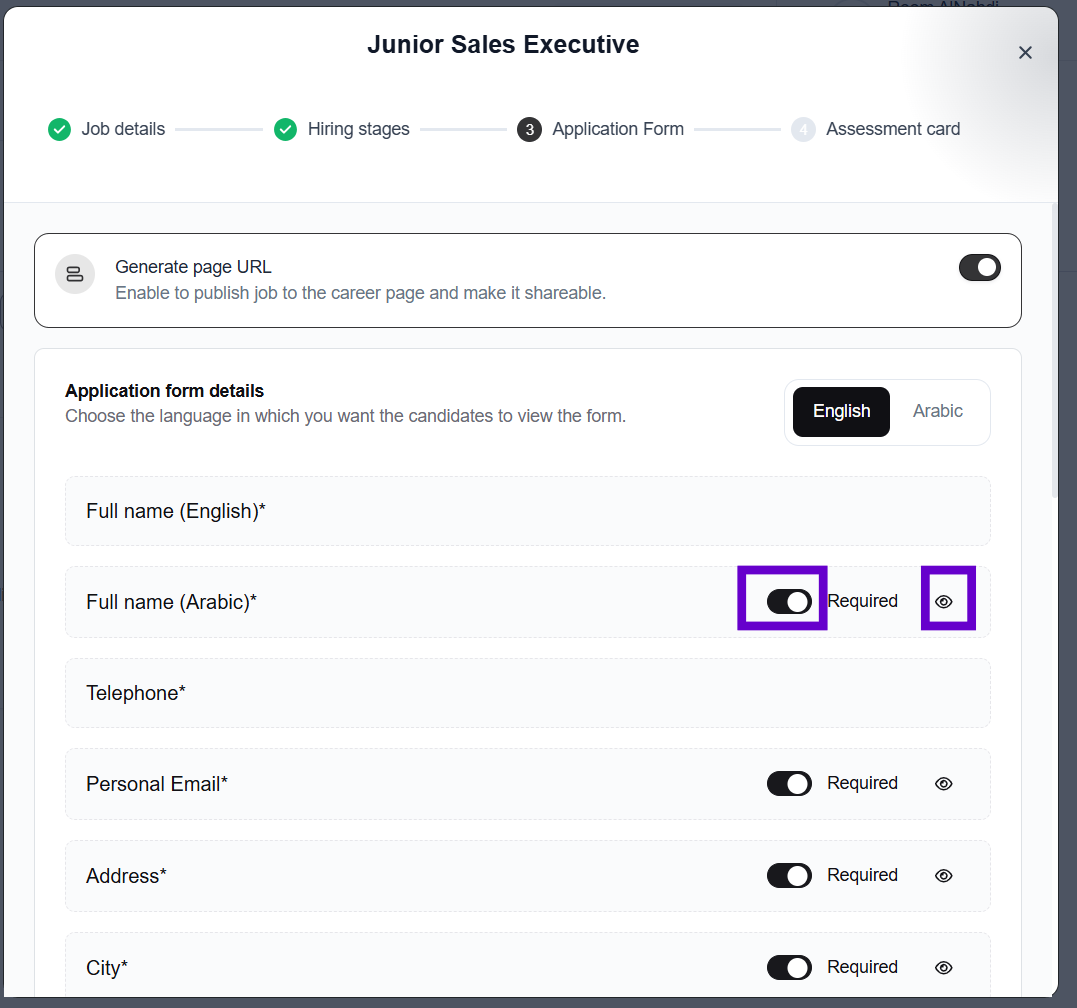Switch off Required toggle for Address
1077x1008 pixels.
789,876
